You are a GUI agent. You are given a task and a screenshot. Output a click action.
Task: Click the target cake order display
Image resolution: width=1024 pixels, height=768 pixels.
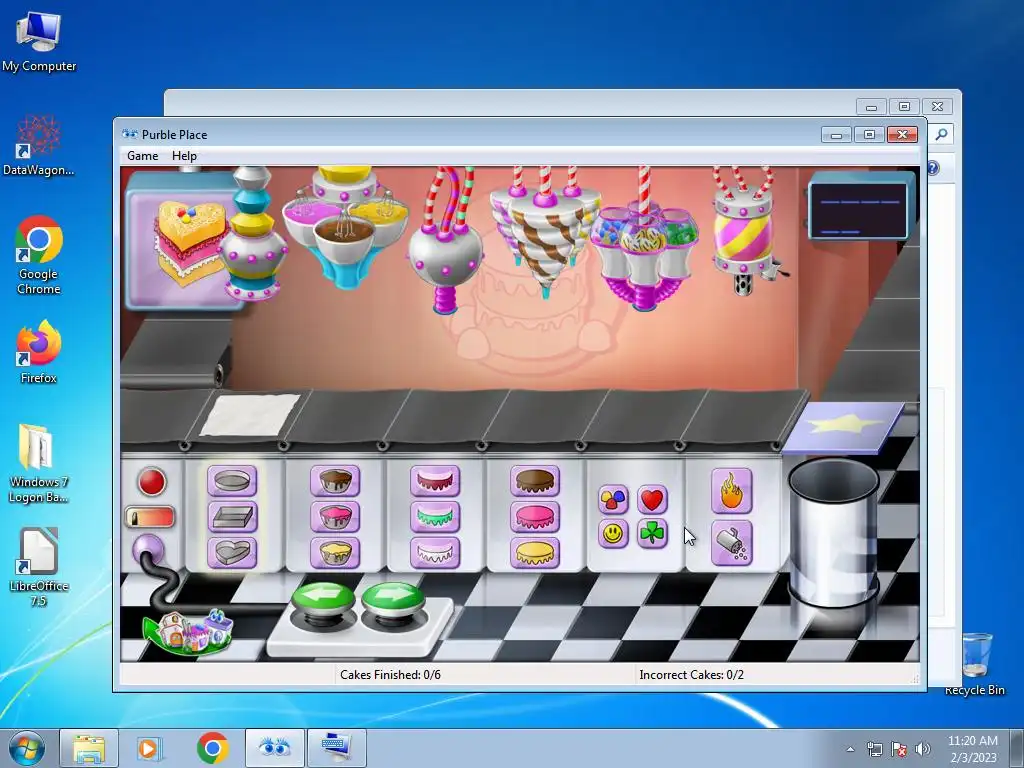pos(182,241)
